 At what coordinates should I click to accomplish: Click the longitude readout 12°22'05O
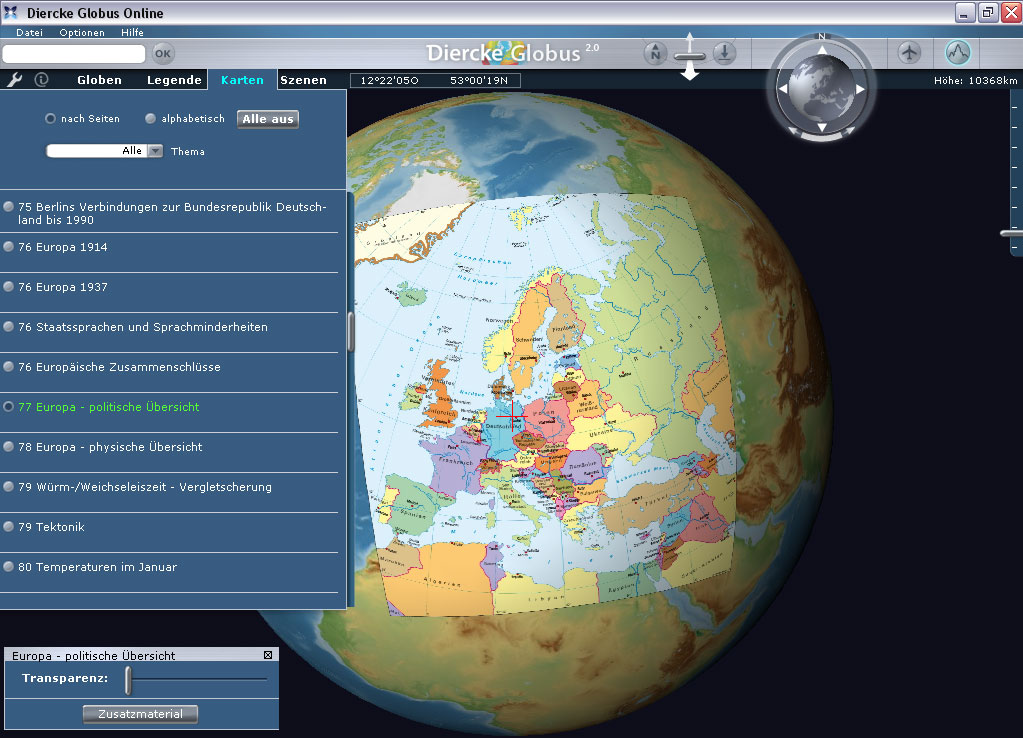[x=389, y=80]
